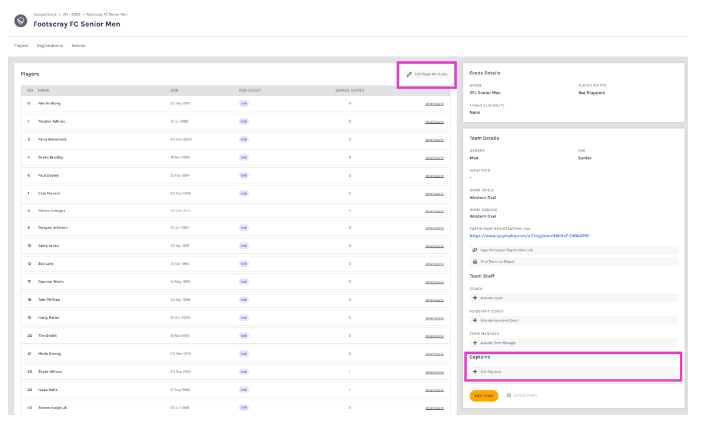Unallocate player Perry Blanchard

(x=434, y=140)
